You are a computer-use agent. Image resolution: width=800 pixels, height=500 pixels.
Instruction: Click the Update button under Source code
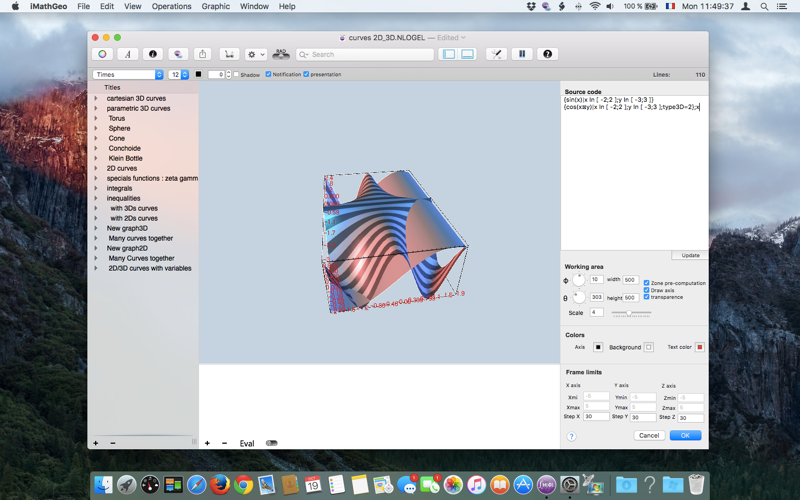690,255
